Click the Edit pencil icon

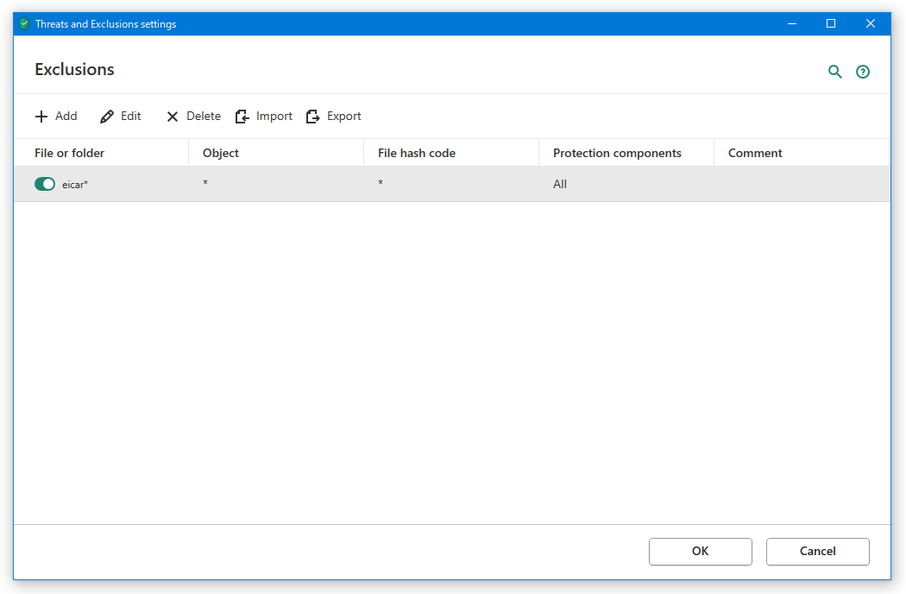(x=107, y=116)
